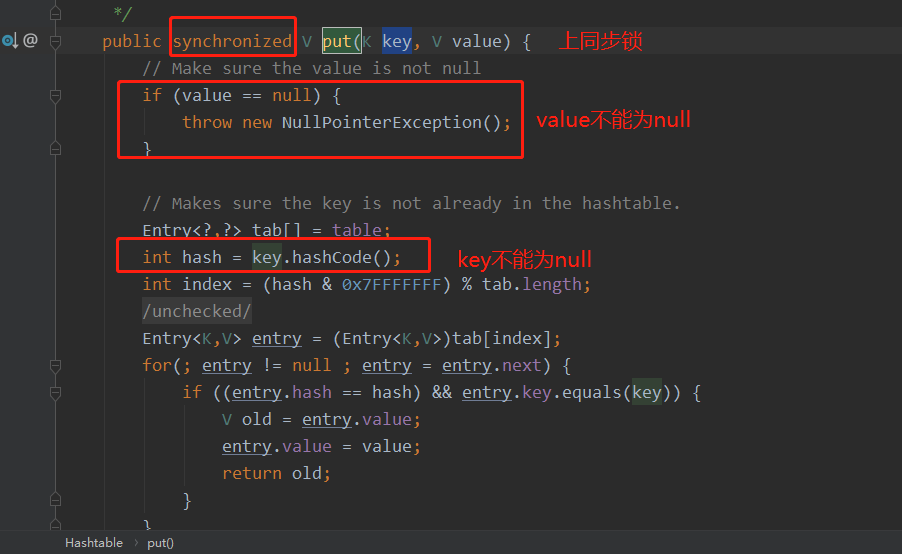Image resolution: width=902 pixels, height=554 pixels.
Task: Open put() breadcrumb in the bottom bar
Action: coord(160,543)
